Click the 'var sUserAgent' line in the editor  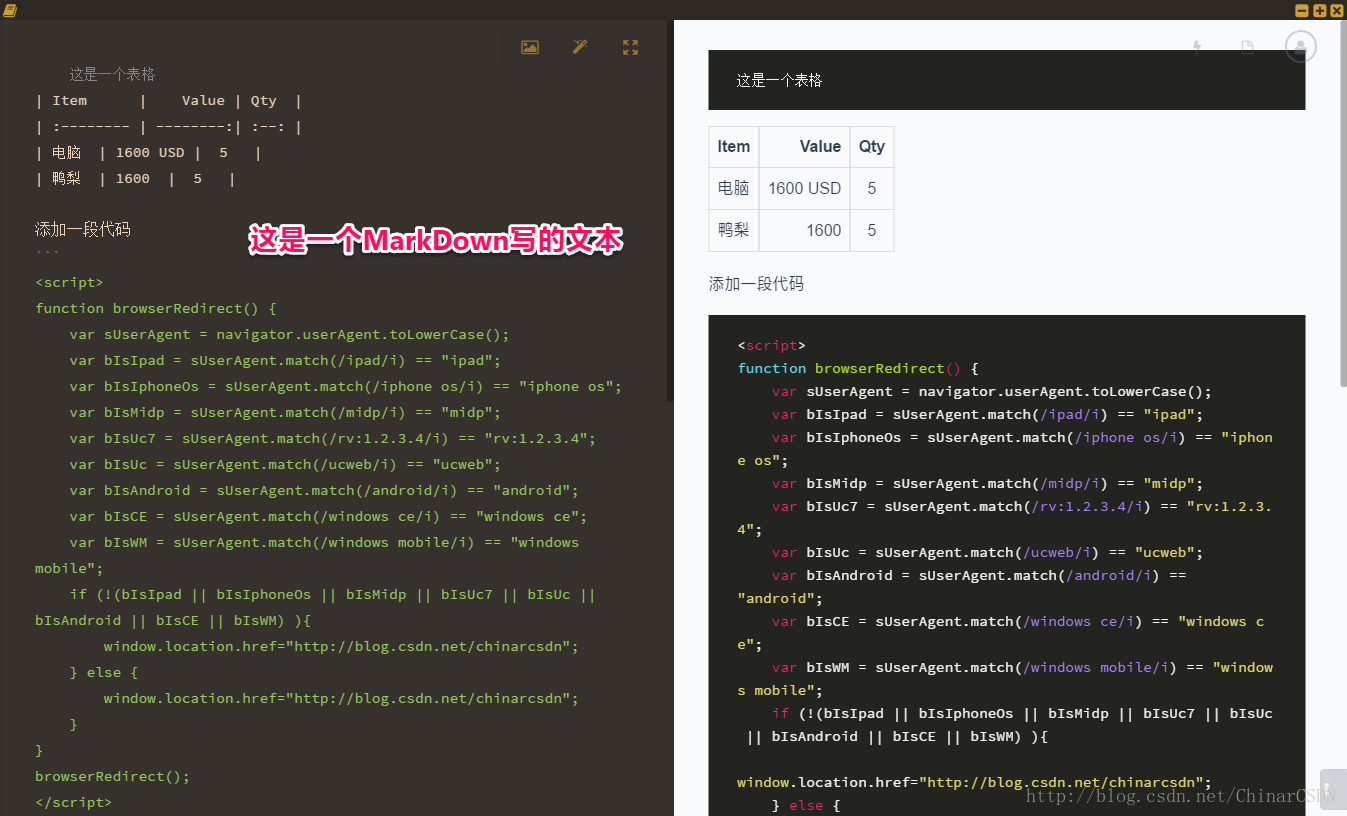click(289, 334)
